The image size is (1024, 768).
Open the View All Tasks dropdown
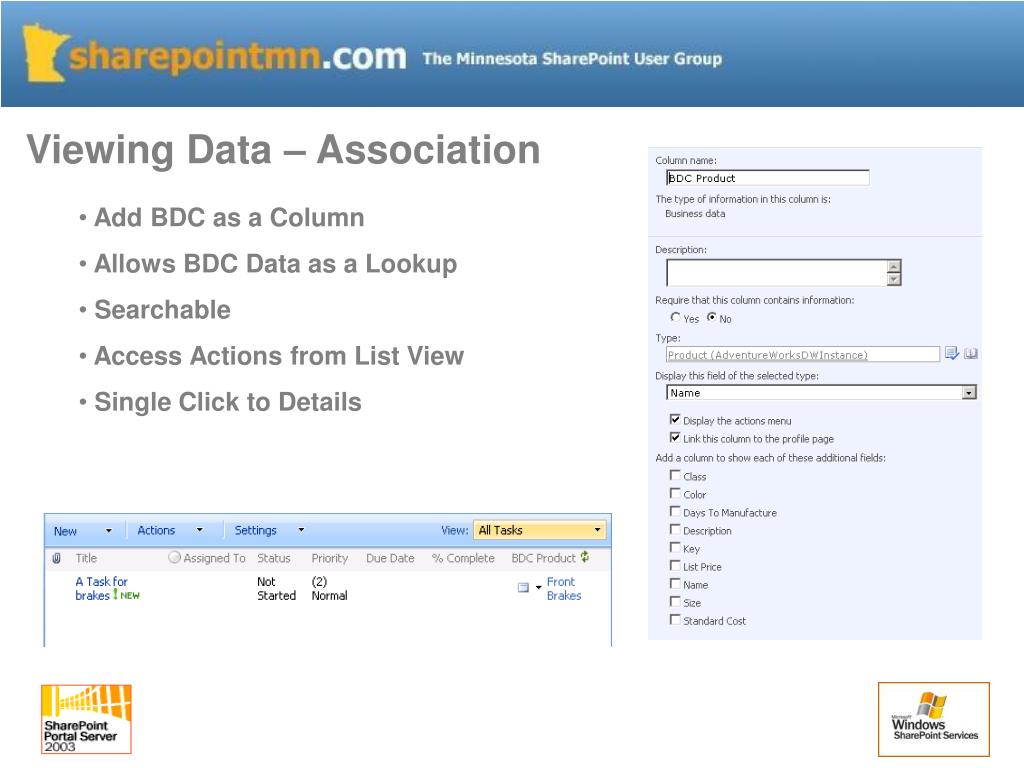(x=539, y=530)
